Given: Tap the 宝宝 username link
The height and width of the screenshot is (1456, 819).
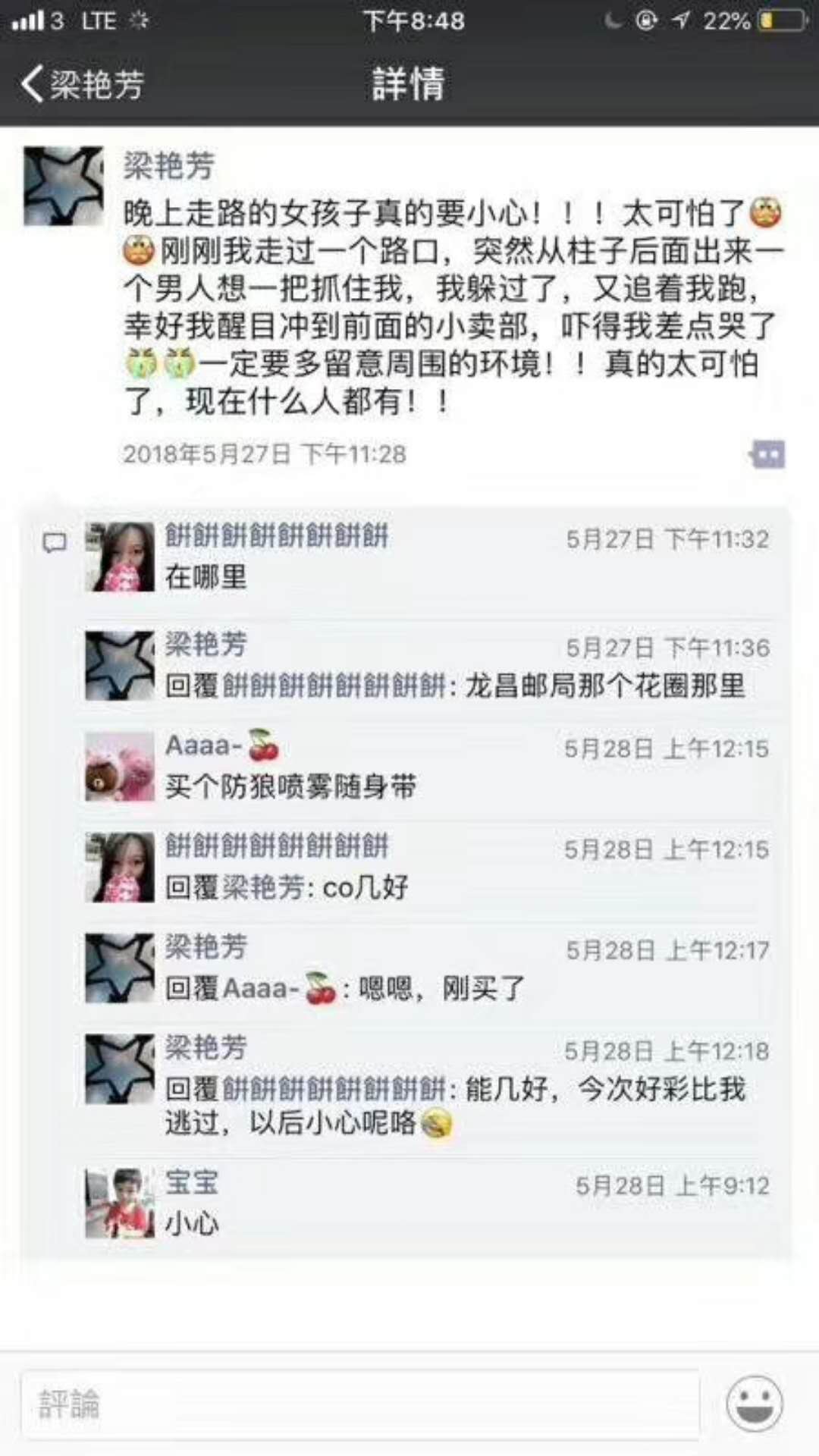Looking at the screenshot, I should point(192,1181).
